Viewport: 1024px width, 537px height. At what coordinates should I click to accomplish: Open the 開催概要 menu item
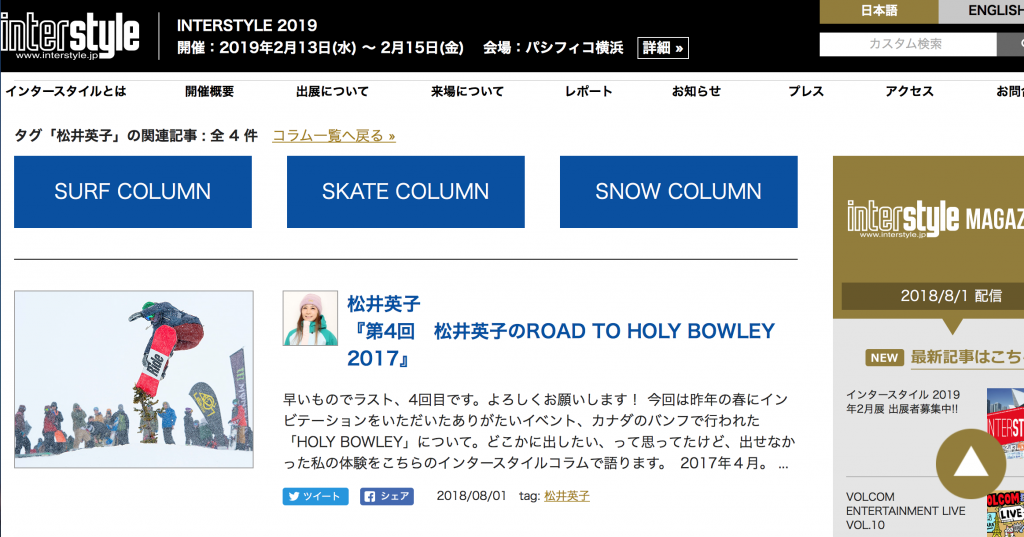click(209, 91)
